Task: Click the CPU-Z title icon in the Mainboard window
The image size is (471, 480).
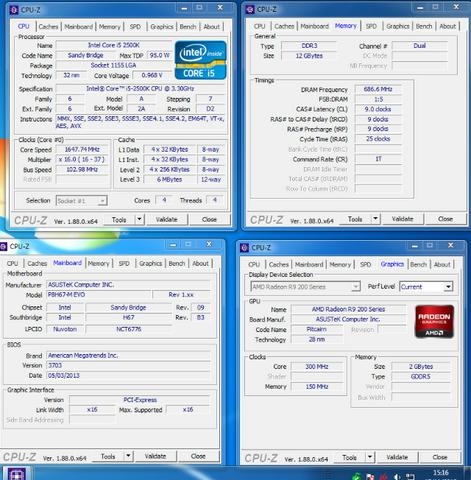Action: pos(3,246)
